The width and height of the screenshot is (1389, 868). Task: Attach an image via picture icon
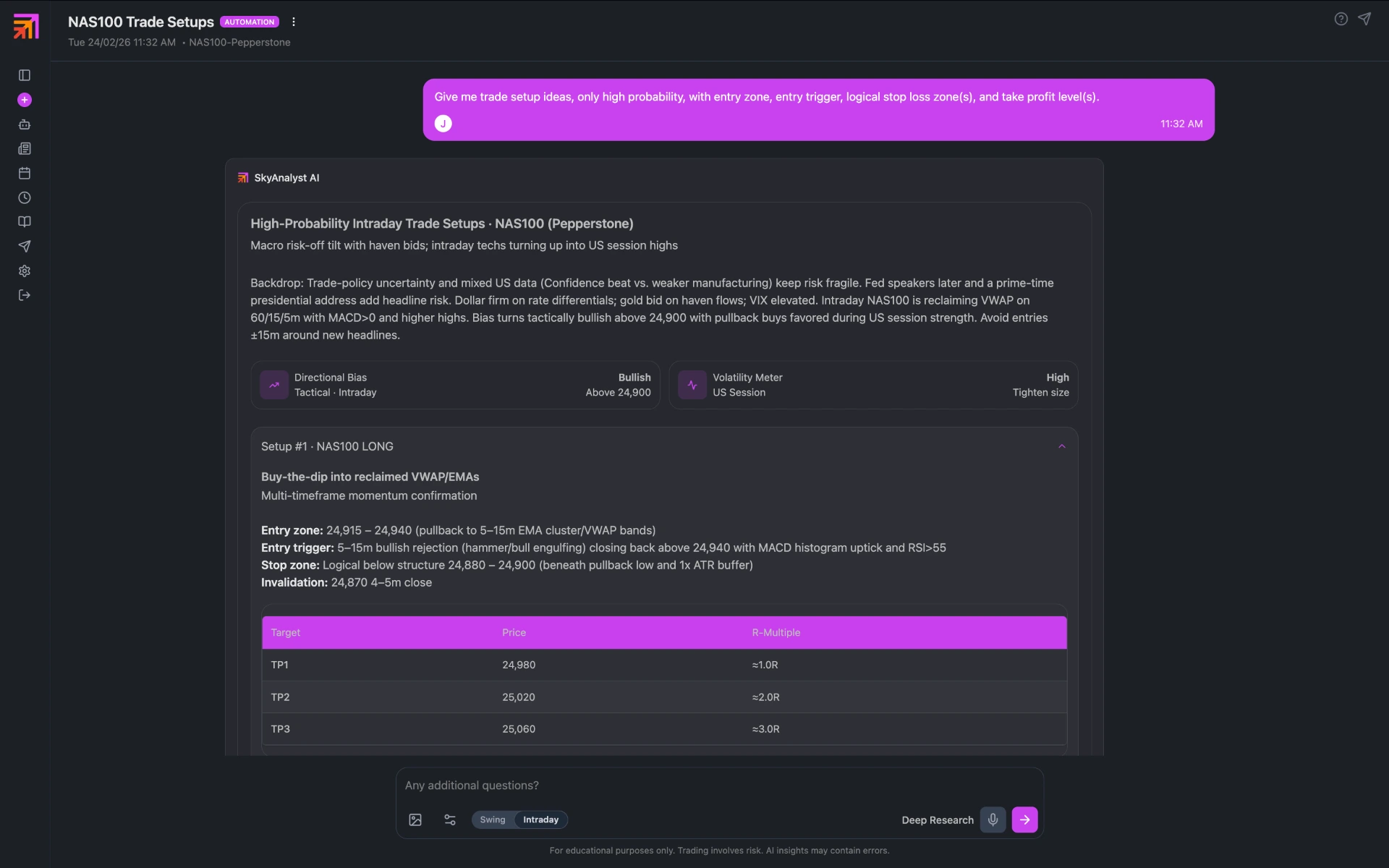[415, 820]
